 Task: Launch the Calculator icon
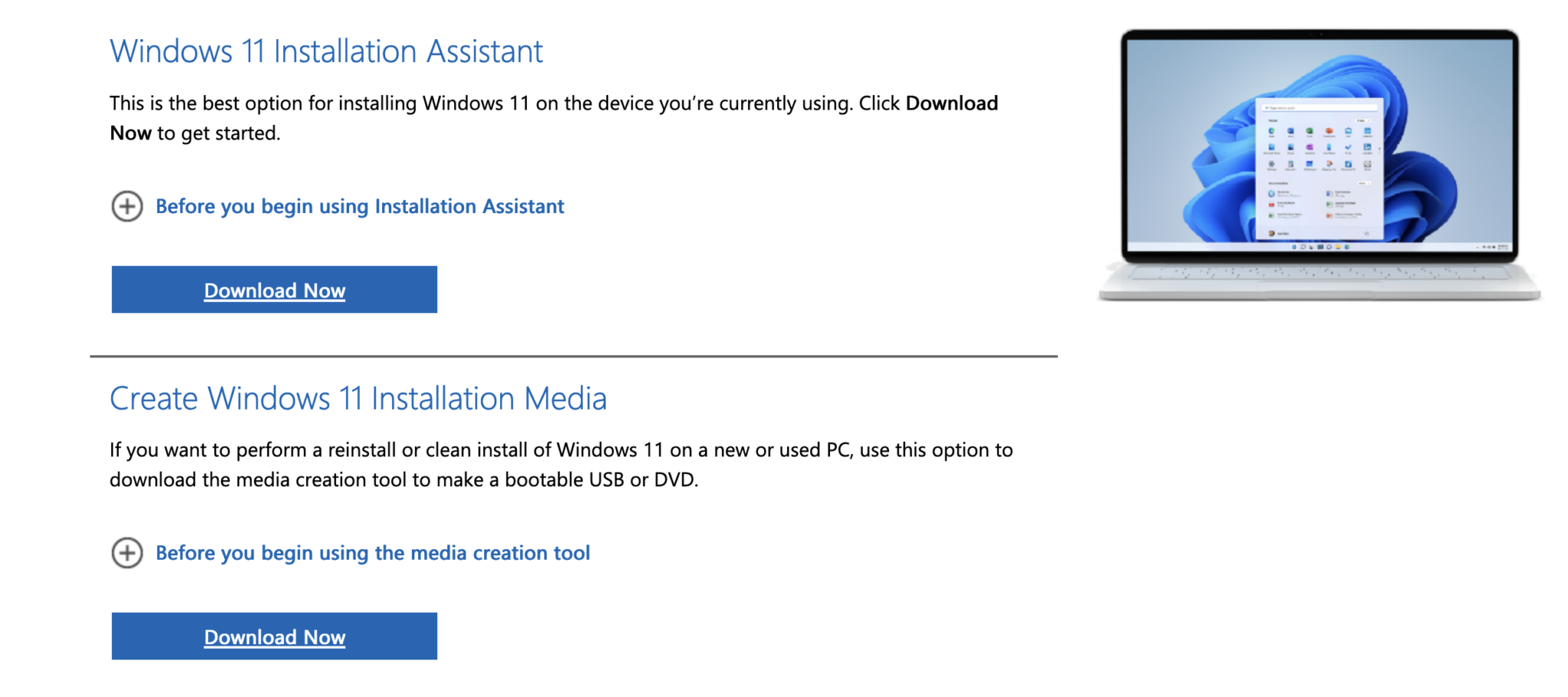pyautogui.click(x=1291, y=164)
